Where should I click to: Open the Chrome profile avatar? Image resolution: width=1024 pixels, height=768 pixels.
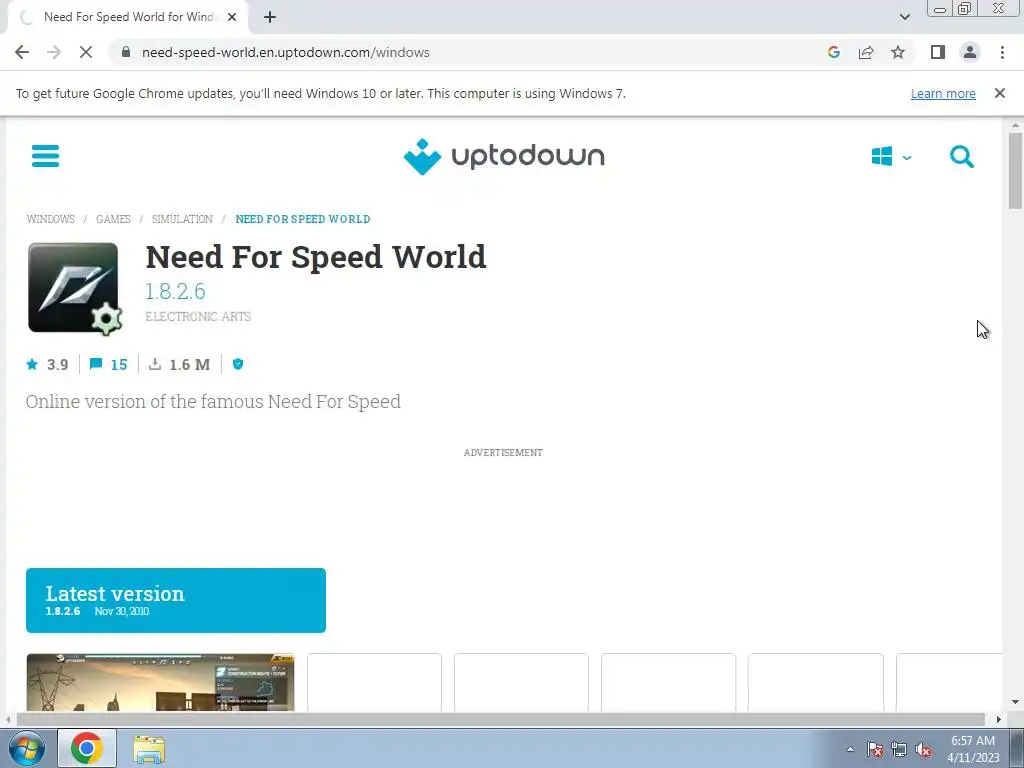click(970, 52)
